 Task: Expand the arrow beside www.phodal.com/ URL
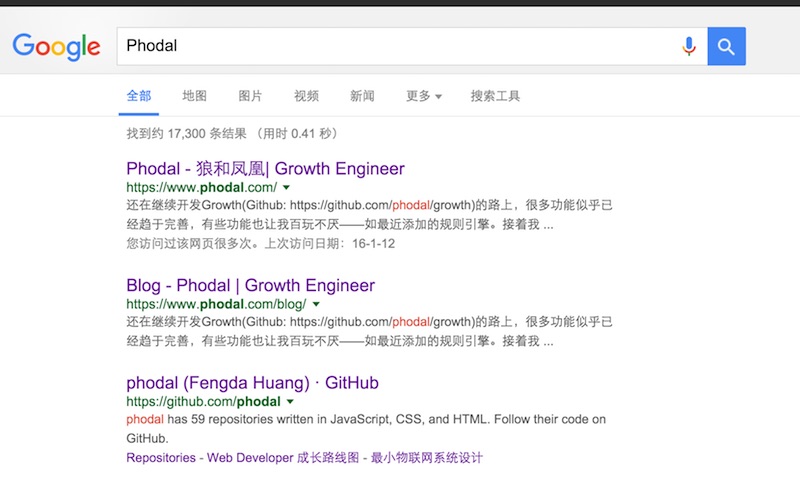click(286, 187)
